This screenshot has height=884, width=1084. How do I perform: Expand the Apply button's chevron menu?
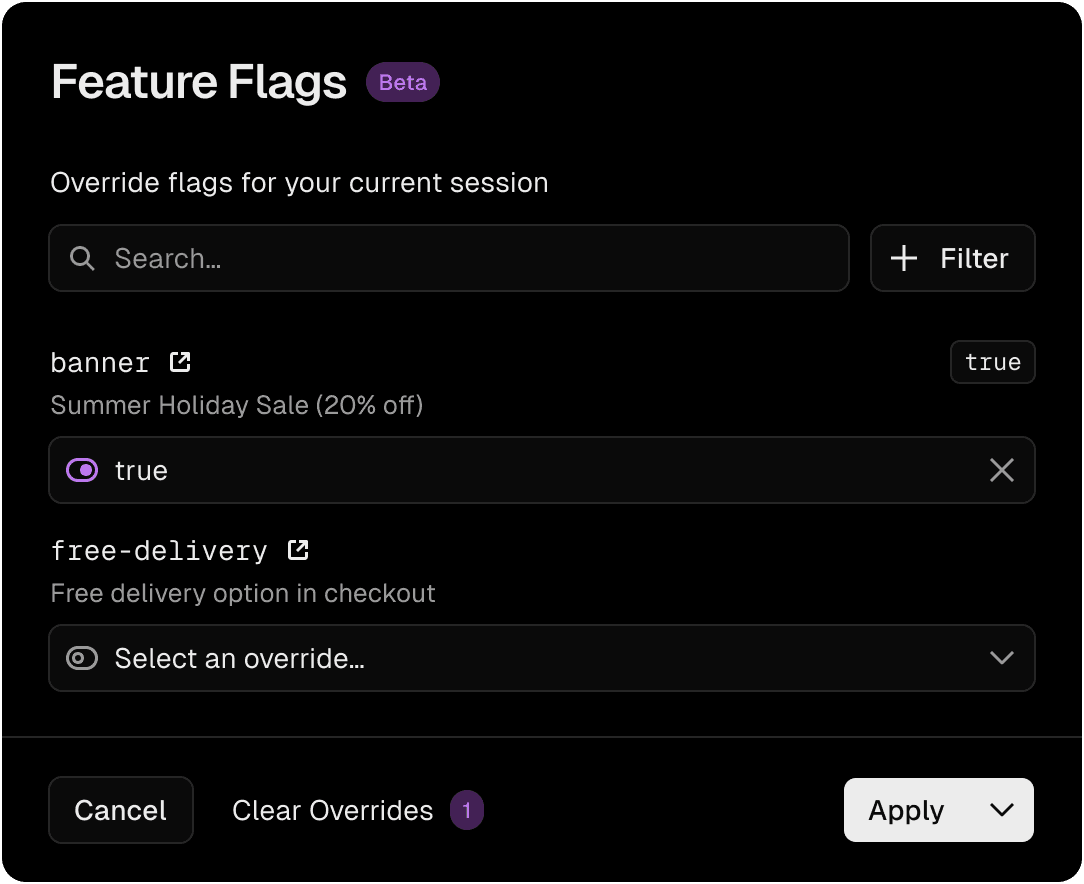coord(1001,810)
